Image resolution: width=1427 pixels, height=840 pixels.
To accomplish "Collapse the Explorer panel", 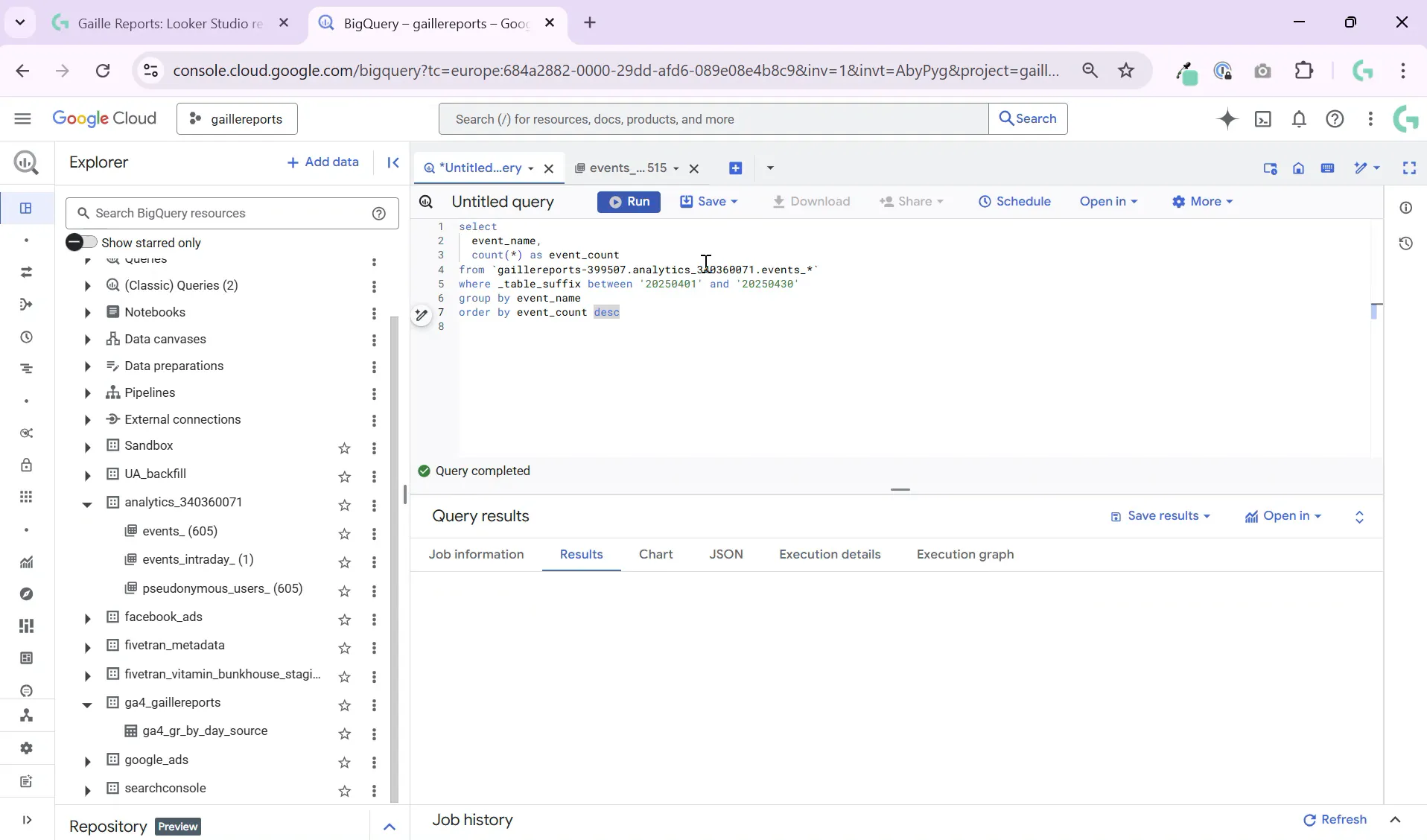I will coord(393,162).
